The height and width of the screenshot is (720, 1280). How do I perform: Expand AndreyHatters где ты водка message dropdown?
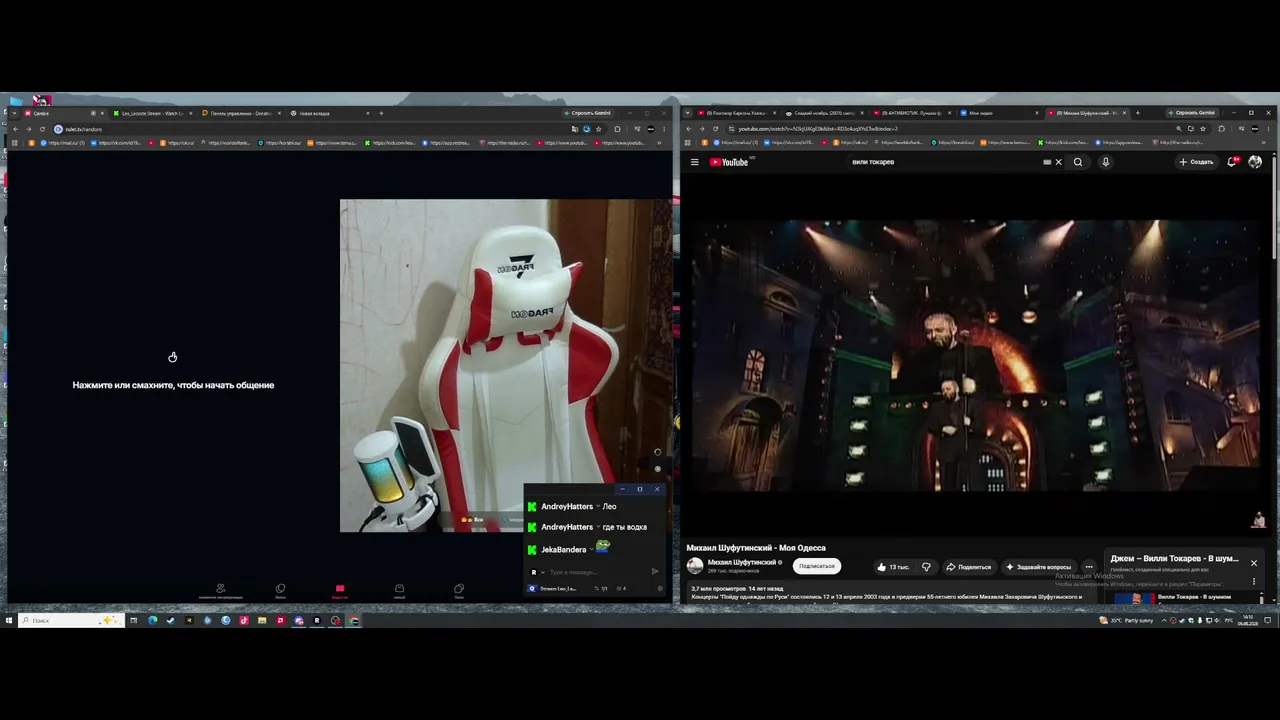[598, 527]
